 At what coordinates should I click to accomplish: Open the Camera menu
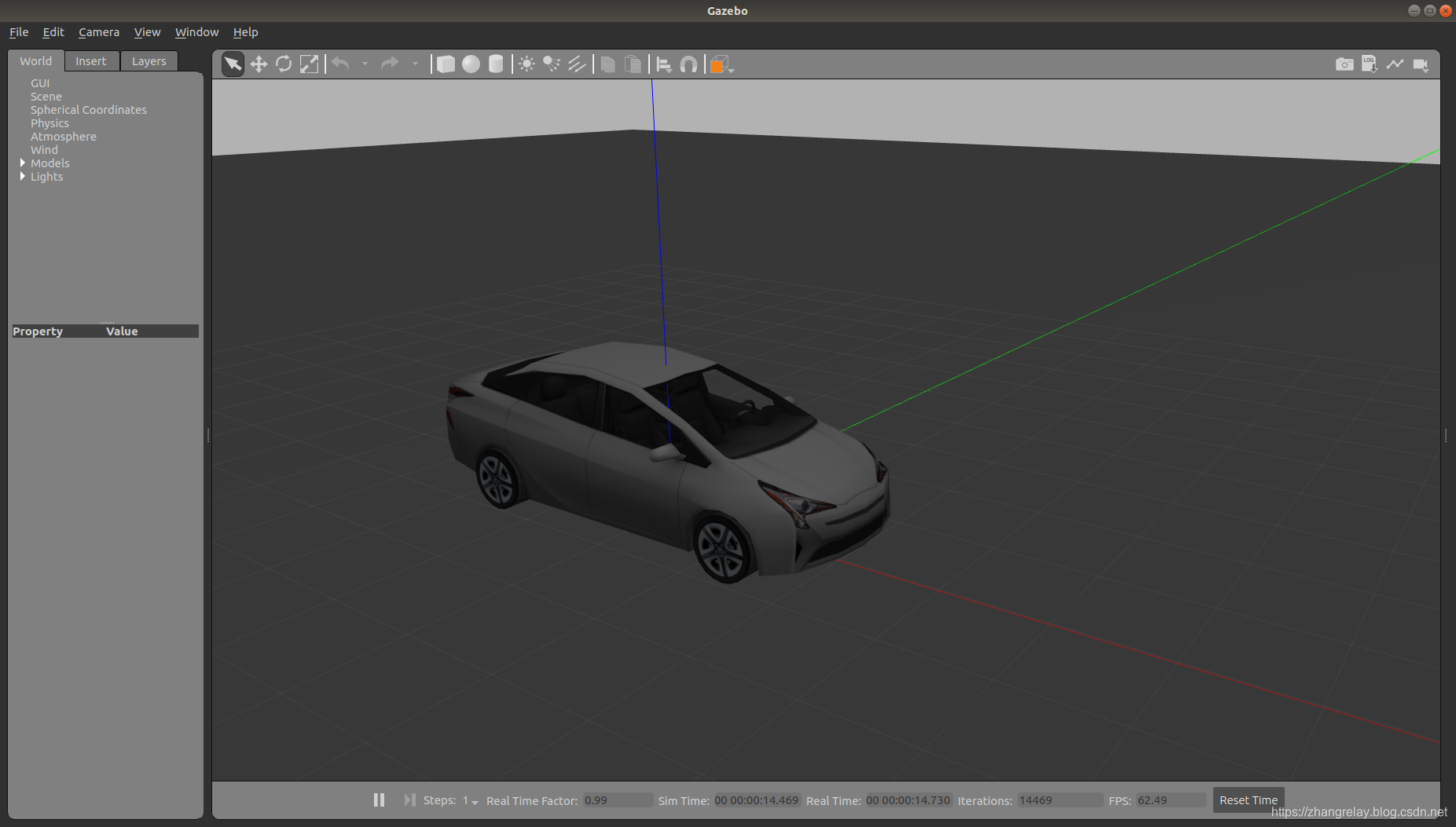coord(99,32)
